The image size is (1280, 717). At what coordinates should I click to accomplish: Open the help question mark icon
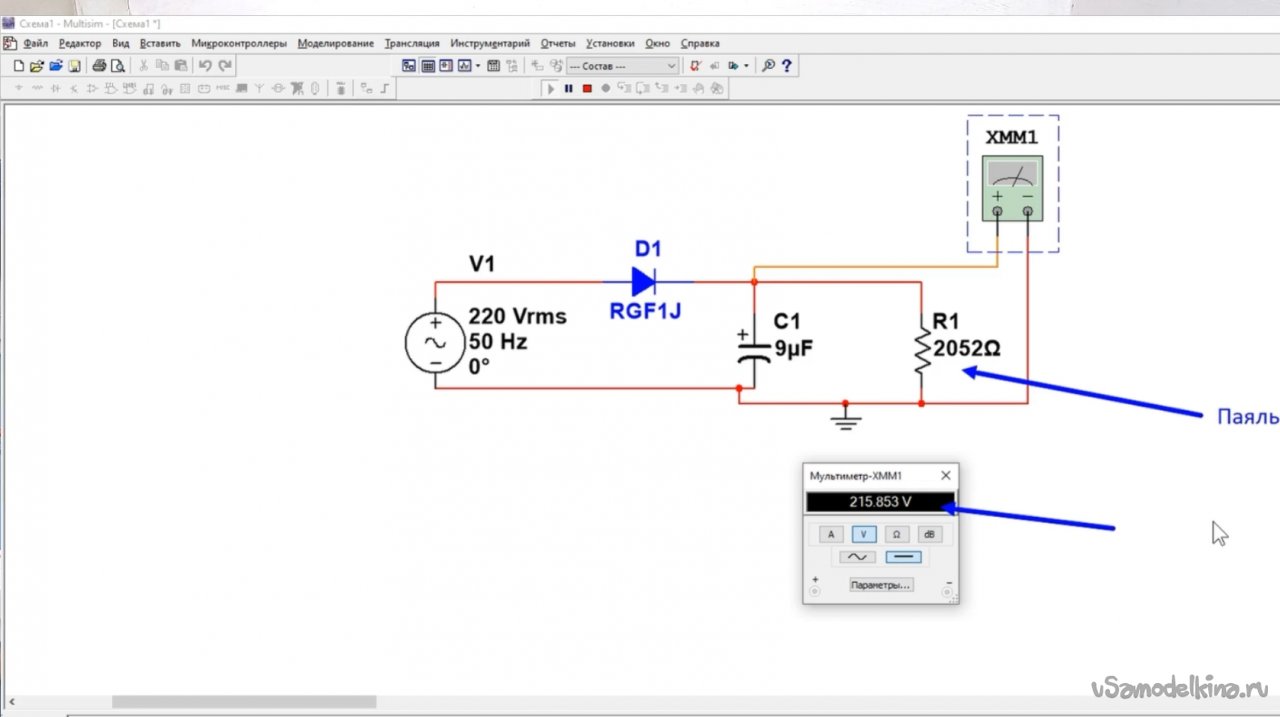(x=787, y=66)
